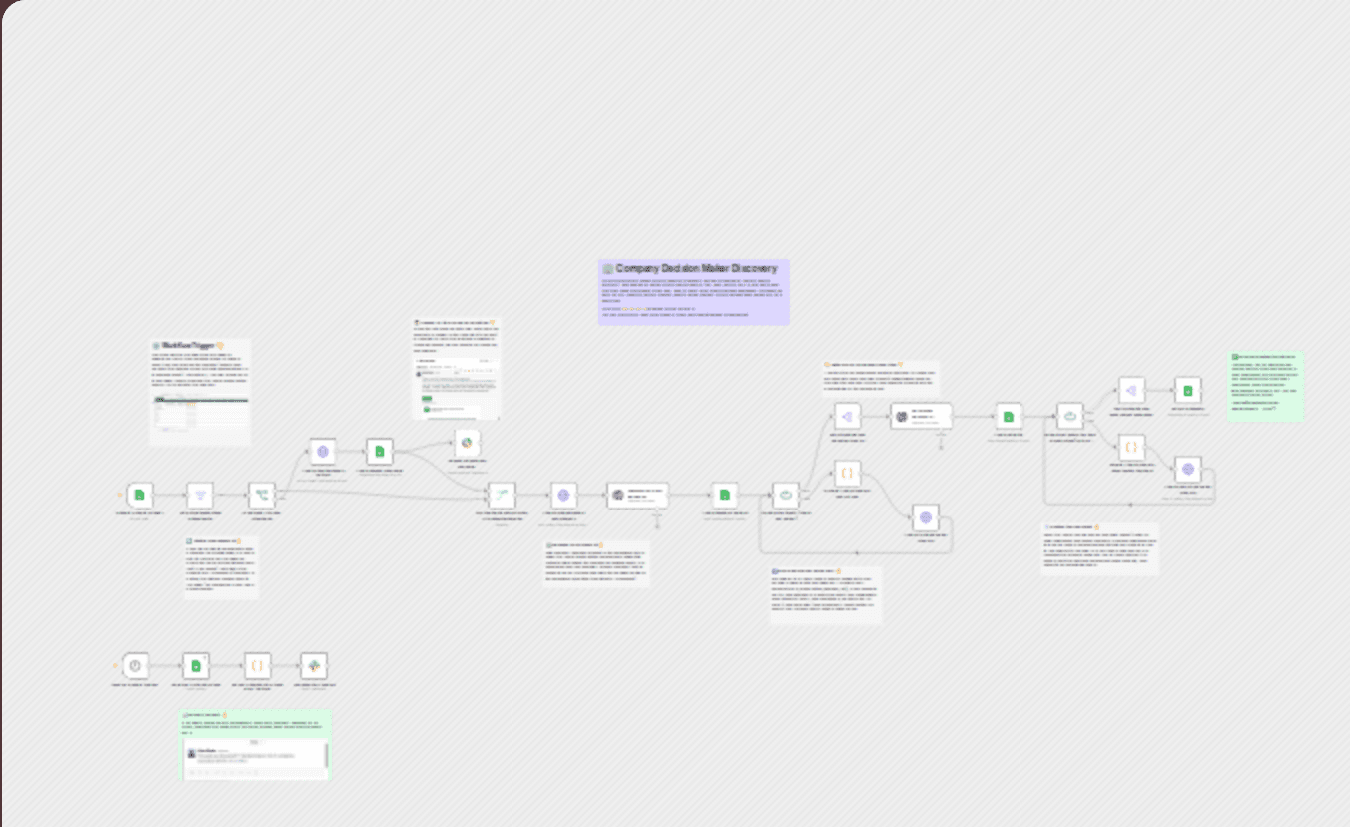Click the sticky note below the second loop node
1350x827 pixels.
point(1099,548)
